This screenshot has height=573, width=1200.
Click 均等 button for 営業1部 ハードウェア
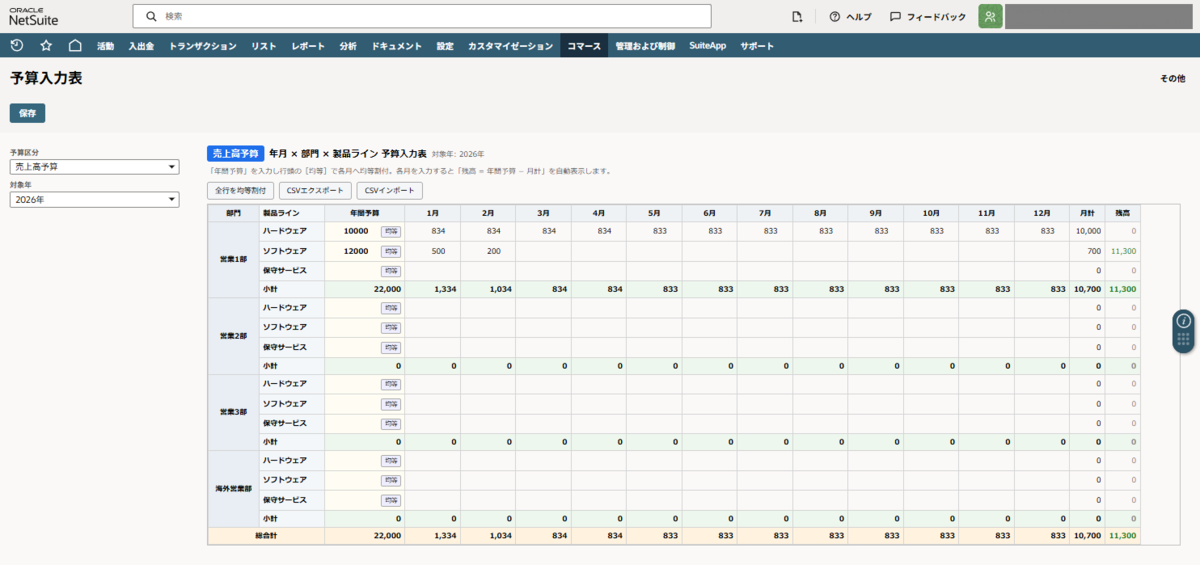click(x=391, y=231)
